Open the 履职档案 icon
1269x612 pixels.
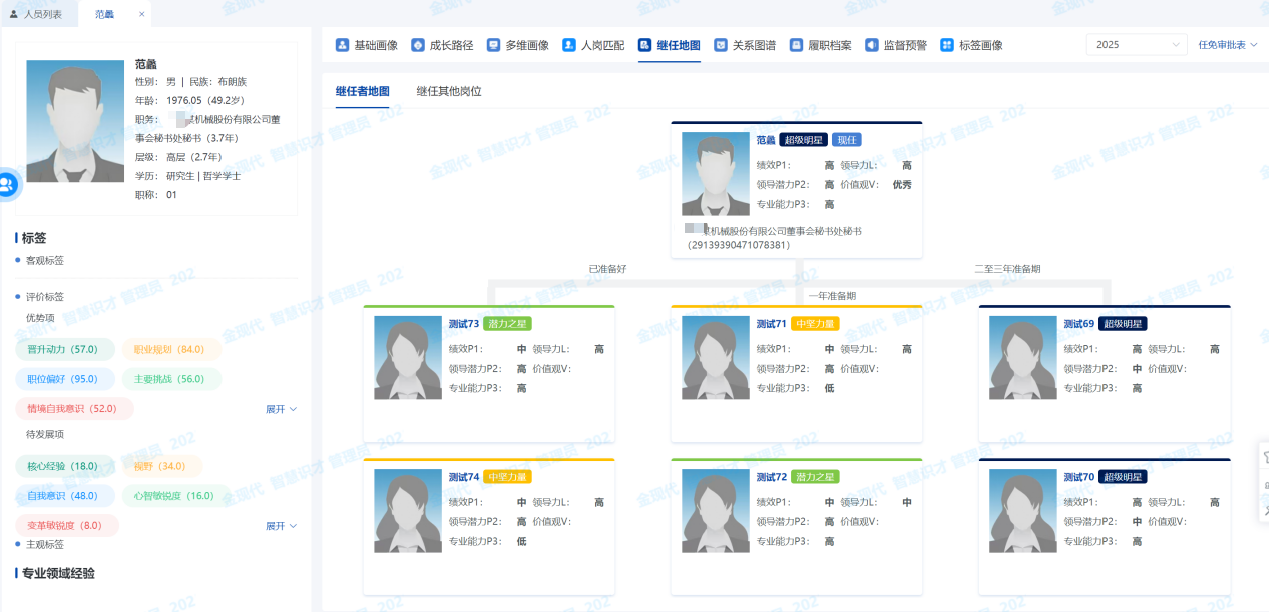[x=796, y=45]
